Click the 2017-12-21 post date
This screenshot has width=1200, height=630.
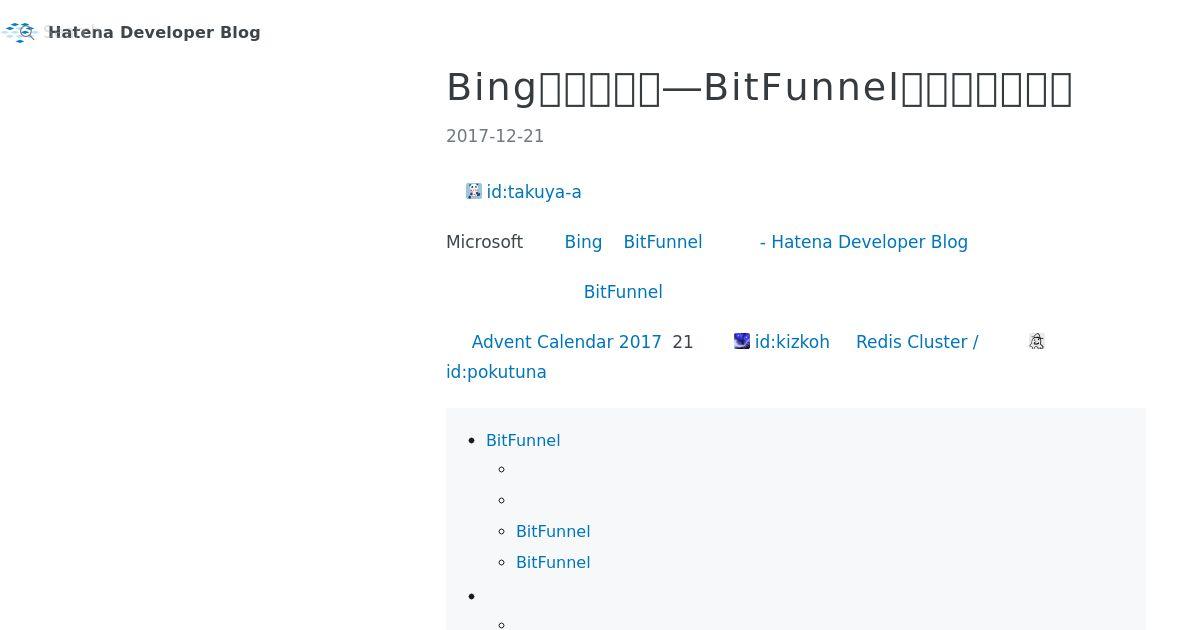click(x=495, y=136)
